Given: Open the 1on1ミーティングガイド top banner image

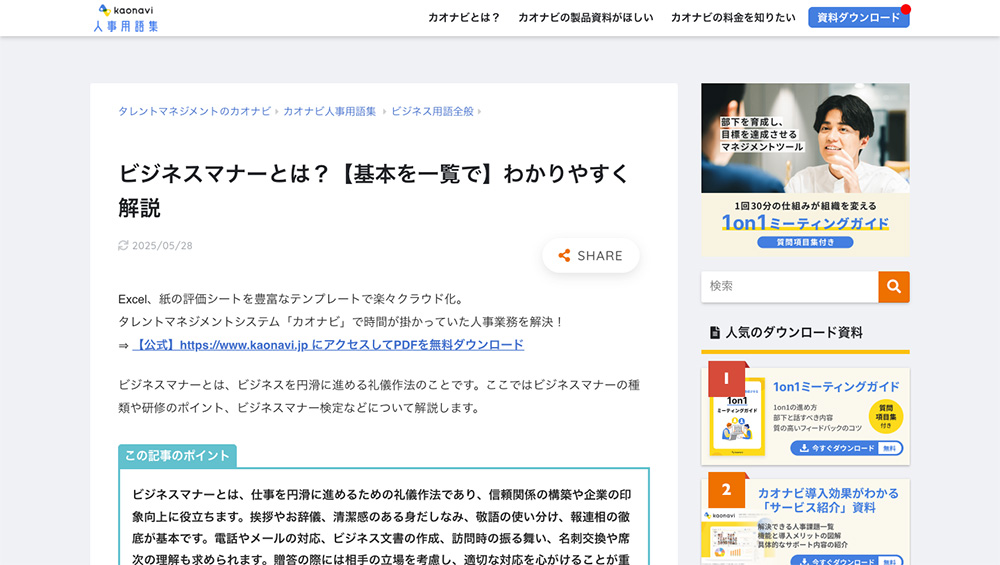Looking at the screenshot, I should click(805, 170).
